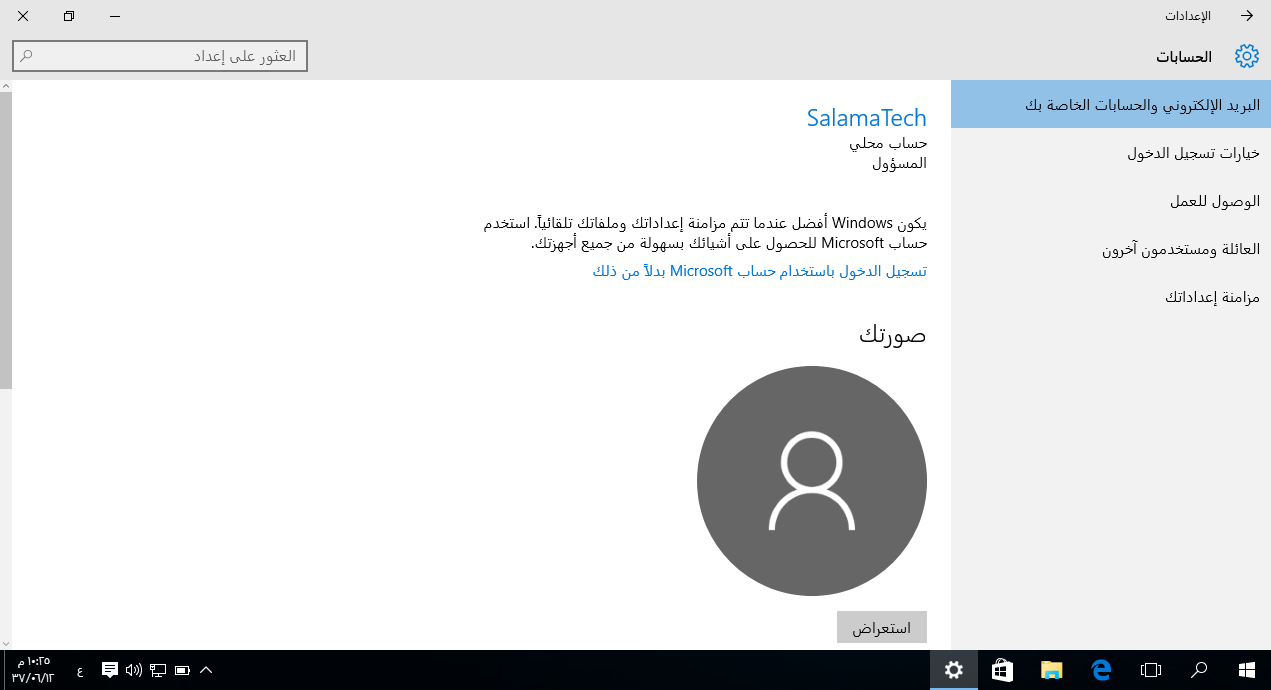Select البريد الإلكتروني والحسابات الخاصة بك
The image size is (1271, 690).
pos(1111,105)
